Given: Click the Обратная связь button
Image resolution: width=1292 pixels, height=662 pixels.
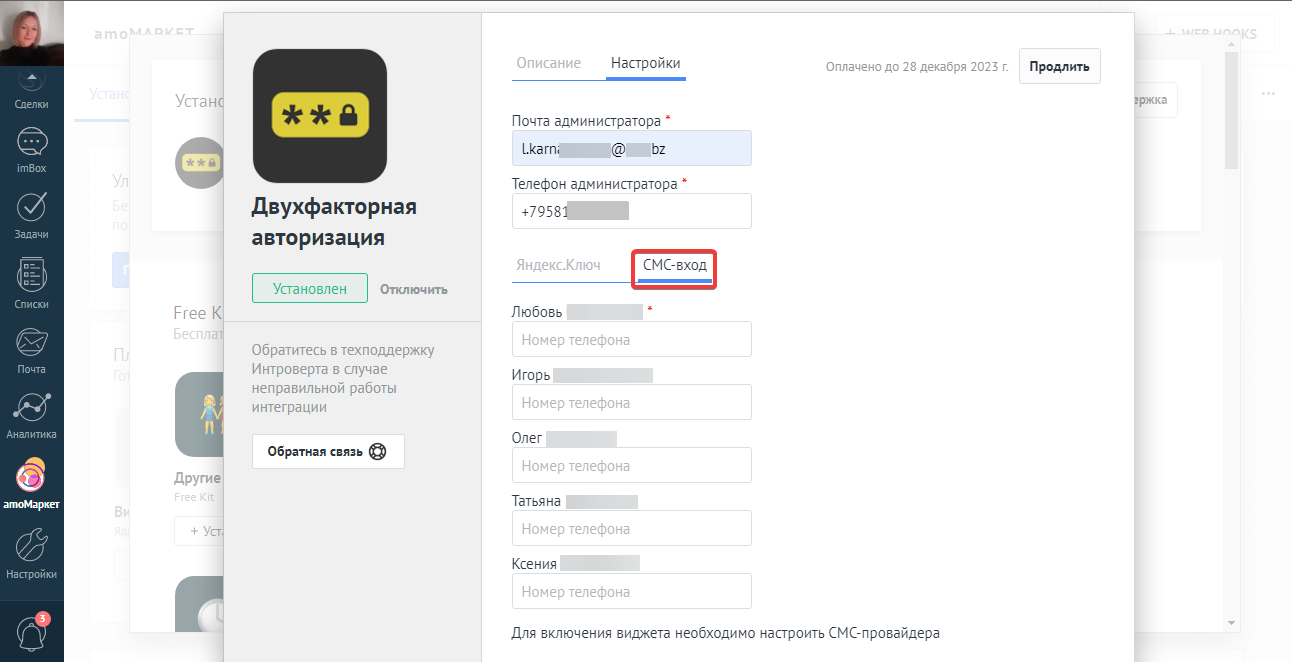Looking at the screenshot, I should [x=328, y=451].
